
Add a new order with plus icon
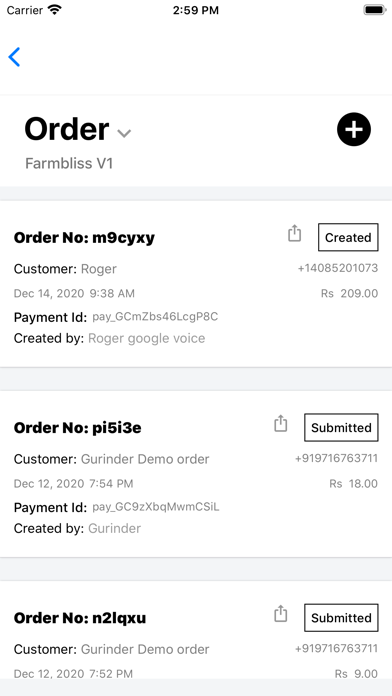pyautogui.click(x=354, y=129)
